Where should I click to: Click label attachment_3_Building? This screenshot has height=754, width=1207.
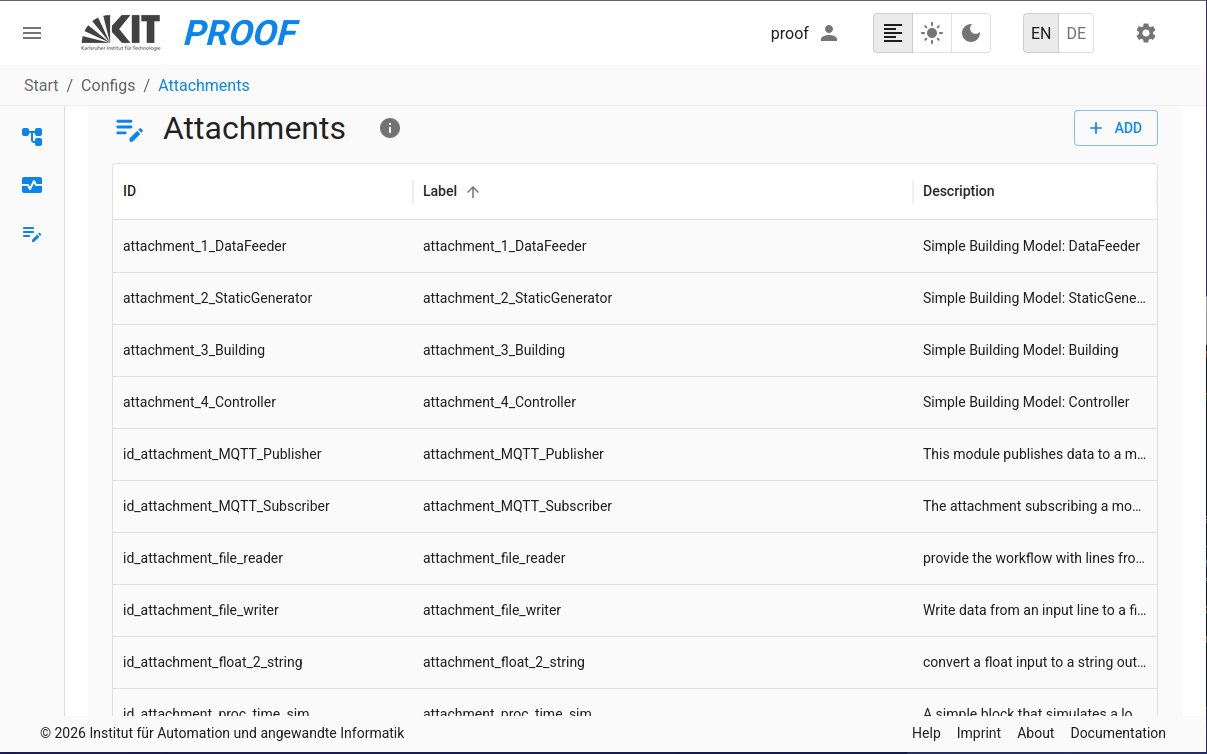(494, 350)
